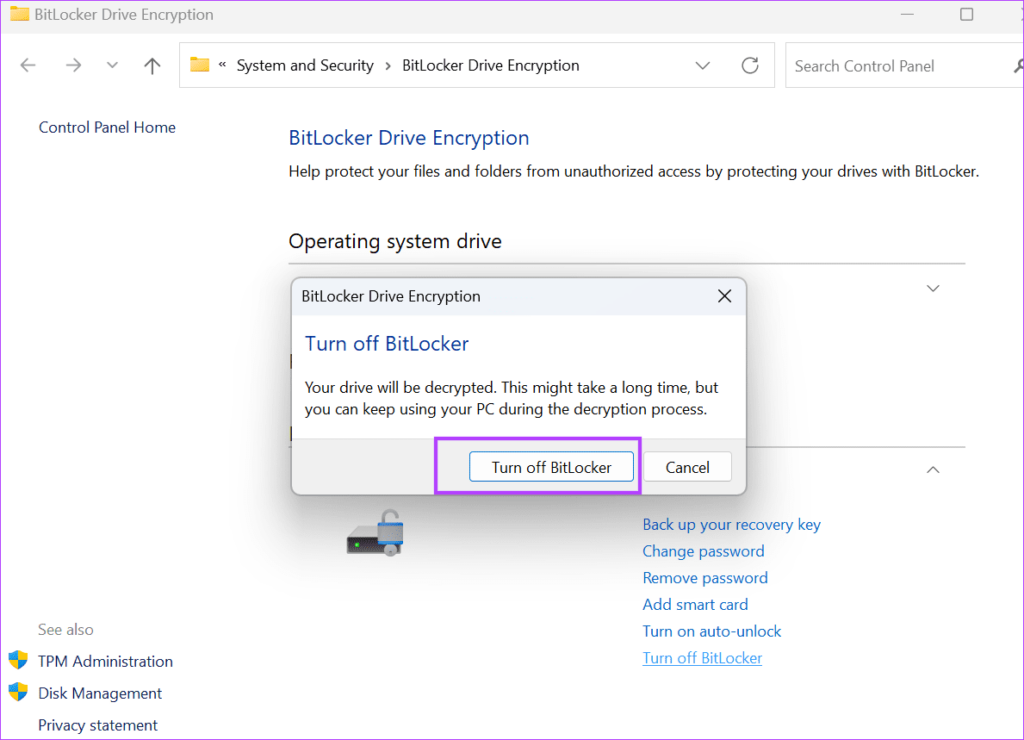This screenshot has height=740, width=1024.
Task: Confirm with the Turn off BitLocker button
Action: coord(551,466)
